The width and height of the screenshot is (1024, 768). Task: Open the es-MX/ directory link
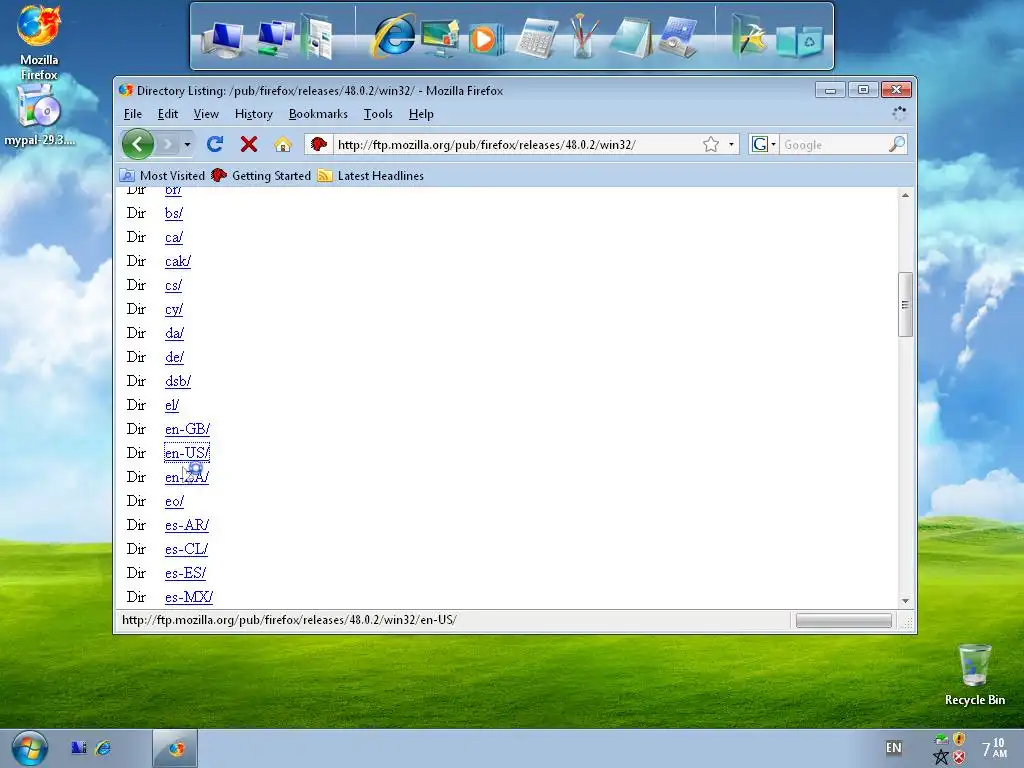[x=189, y=597]
